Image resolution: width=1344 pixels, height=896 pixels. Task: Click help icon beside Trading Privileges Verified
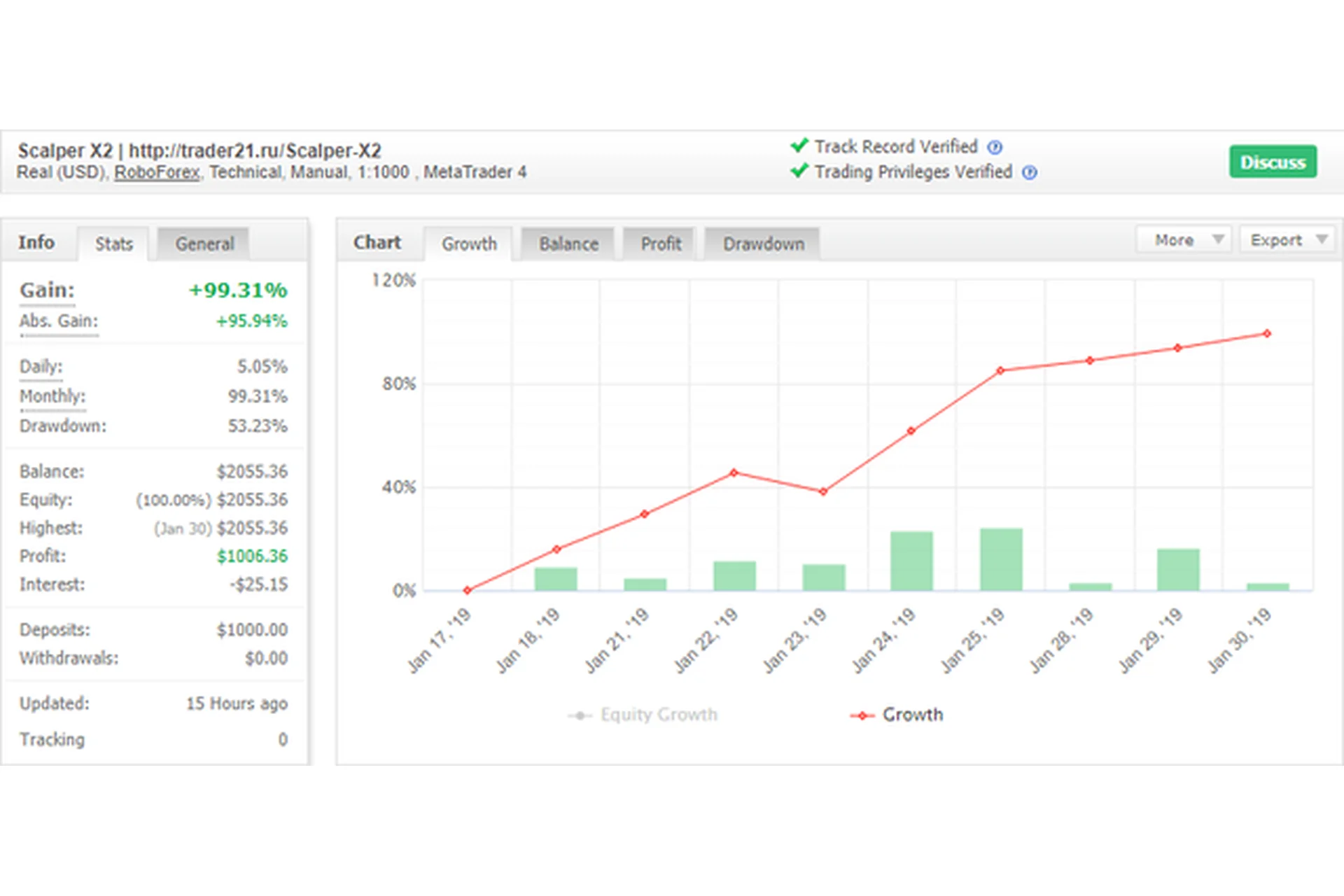click(x=1029, y=173)
